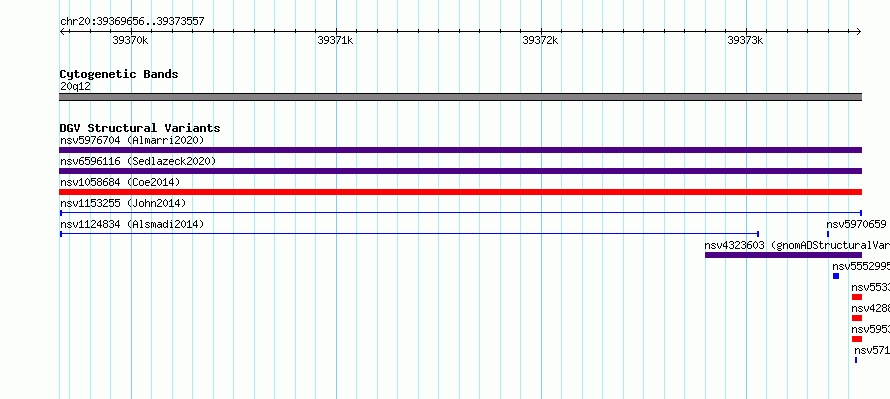Open the nsv6596116 (Sedlazeck2020) label link
Viewport: 890px width, 399px height.
point(138,161)
